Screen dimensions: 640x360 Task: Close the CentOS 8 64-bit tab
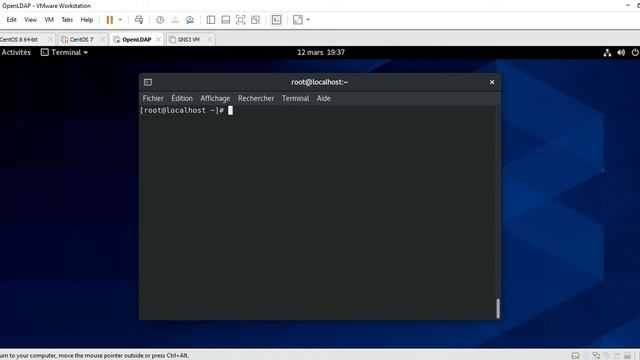click(50, 39)
